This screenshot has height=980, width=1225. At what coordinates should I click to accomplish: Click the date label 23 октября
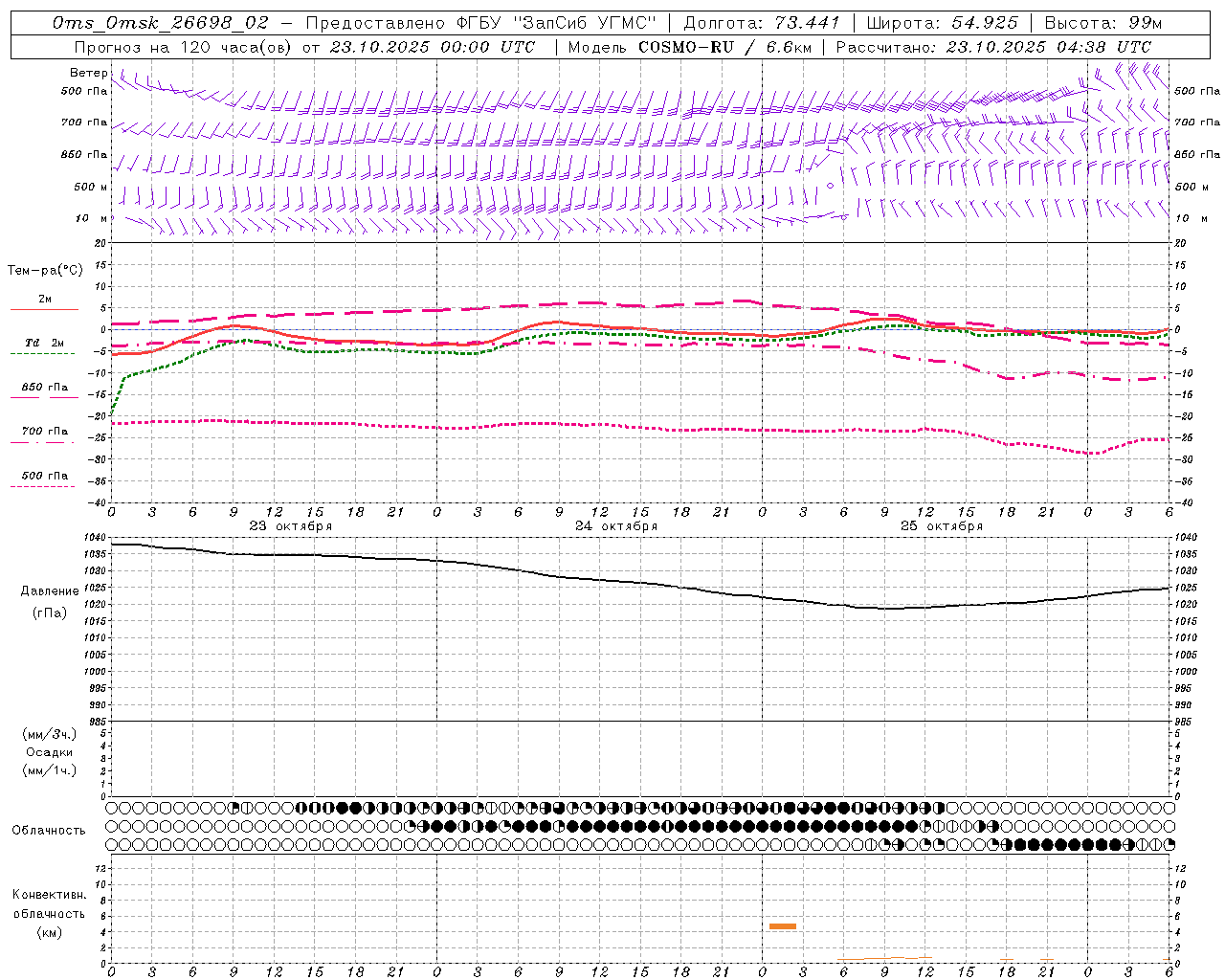[291, 526]
